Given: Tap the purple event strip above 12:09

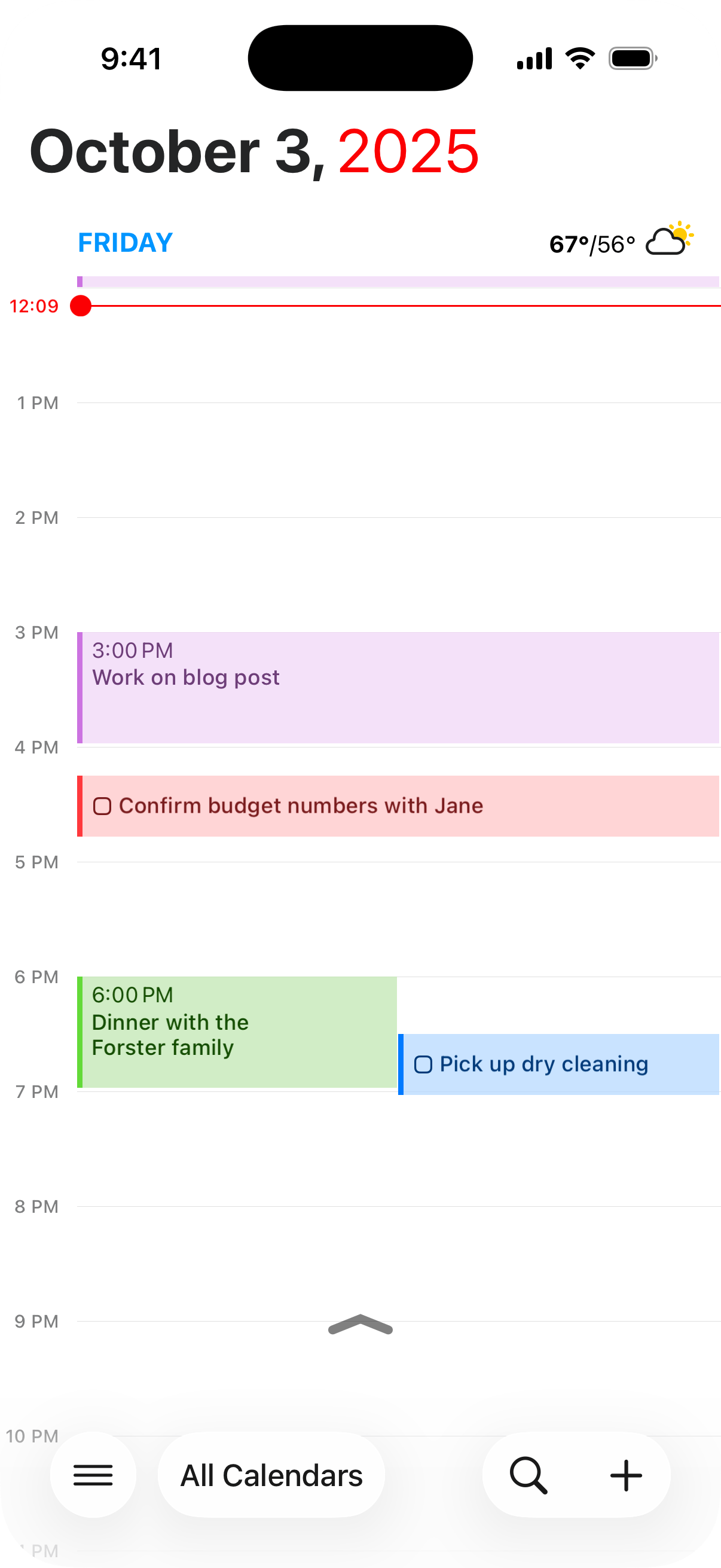Looking at the screenshot, I should 399,281.
